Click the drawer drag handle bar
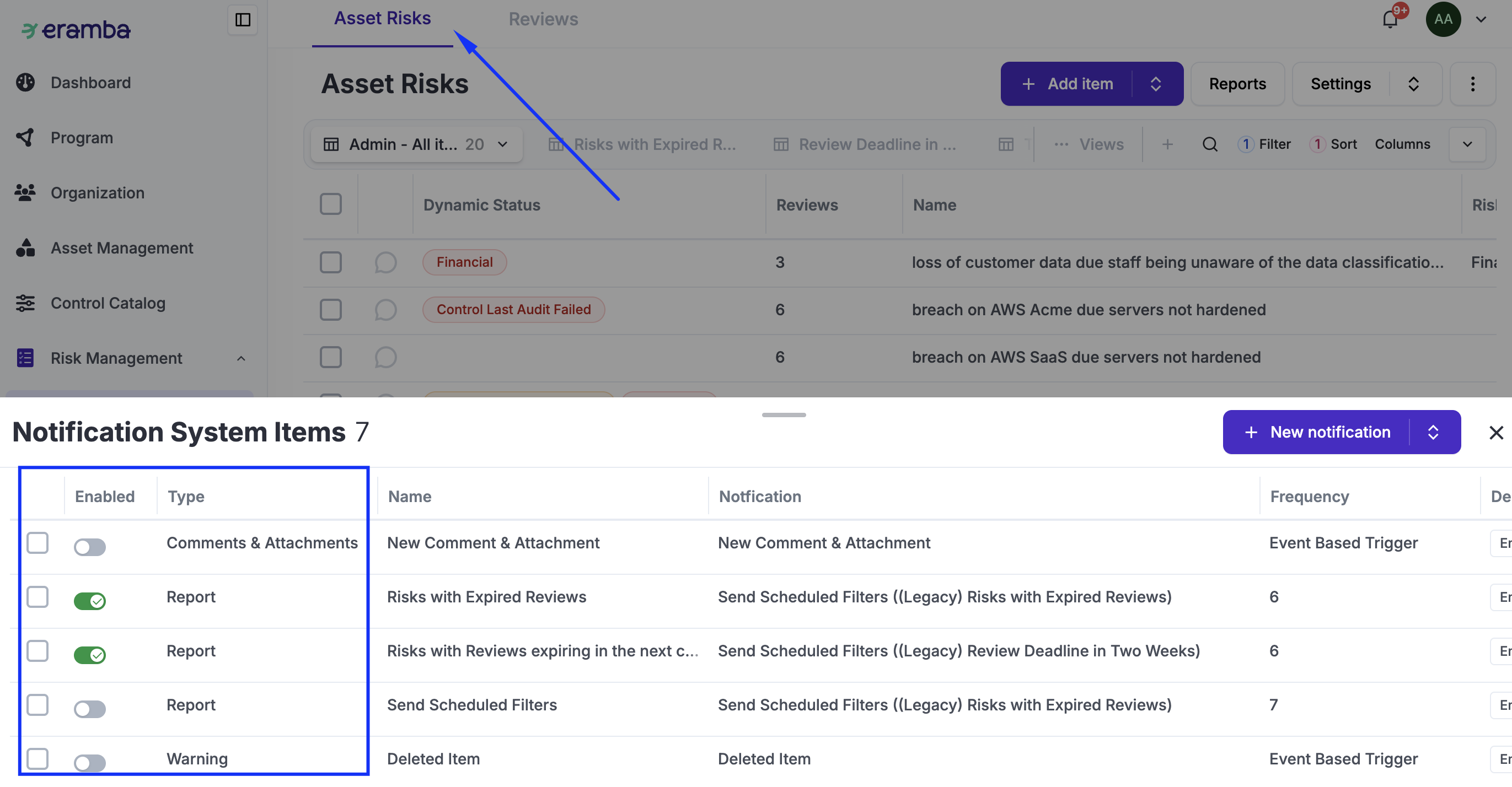 pos(784,414)
